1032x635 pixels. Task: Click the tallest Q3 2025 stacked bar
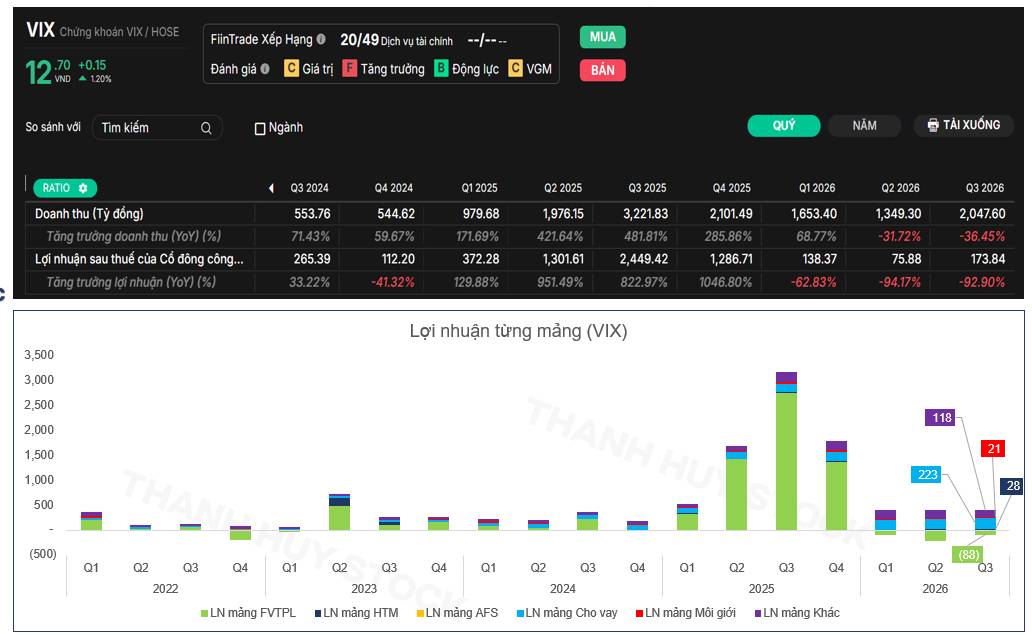[x=786, y=451]
